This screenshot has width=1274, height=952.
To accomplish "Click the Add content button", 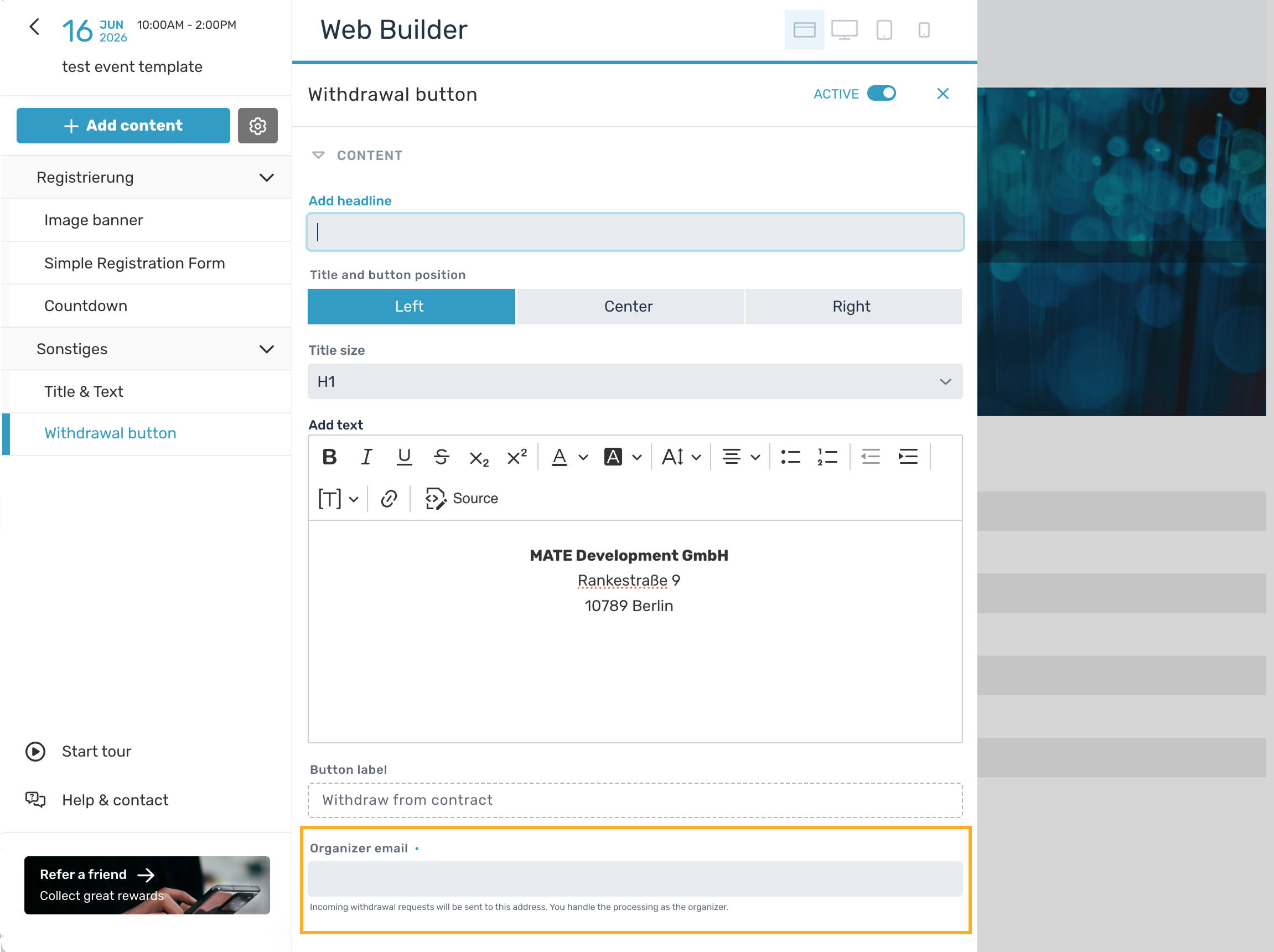I will 123,126.
